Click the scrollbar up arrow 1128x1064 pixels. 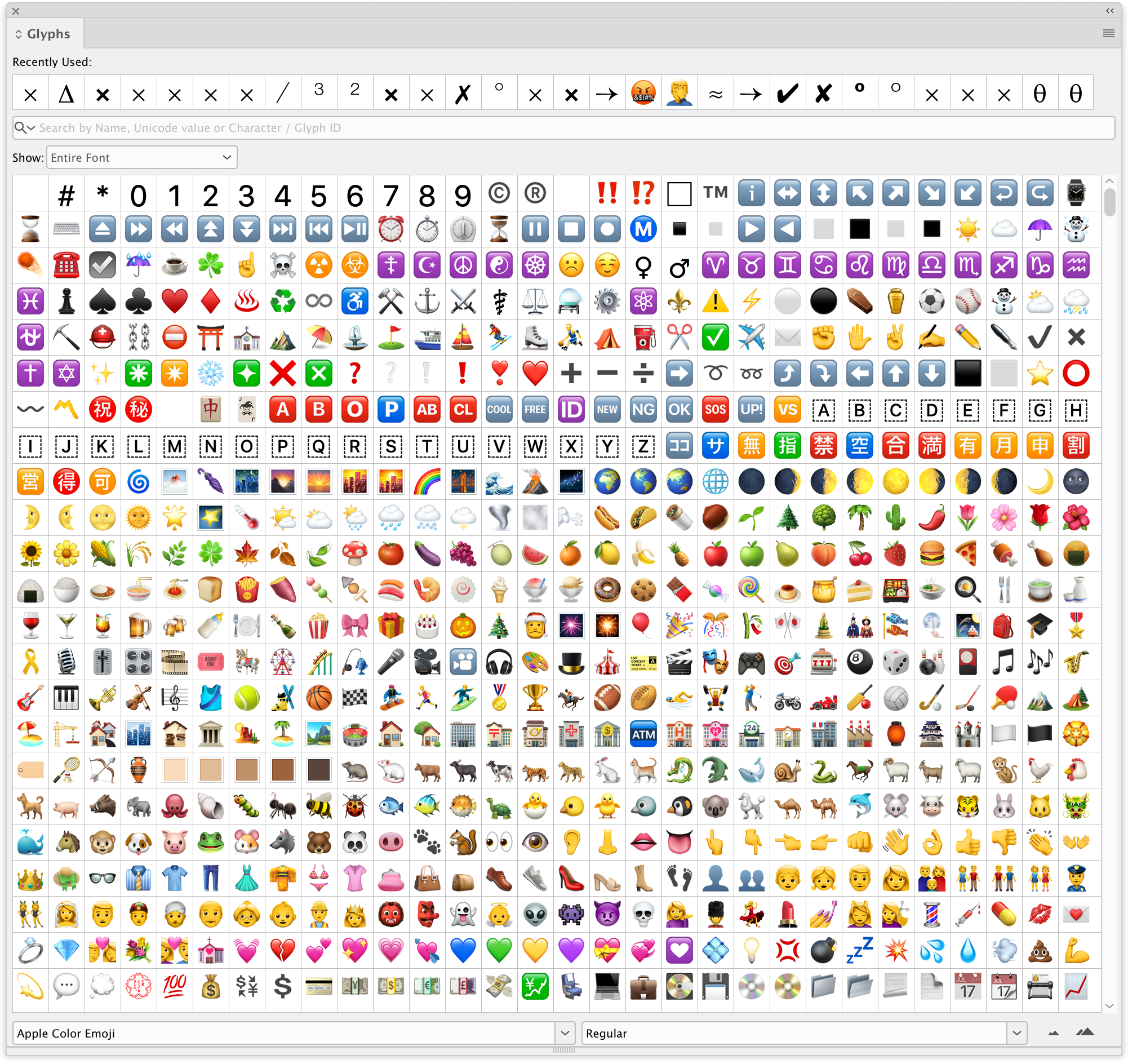1109,181
